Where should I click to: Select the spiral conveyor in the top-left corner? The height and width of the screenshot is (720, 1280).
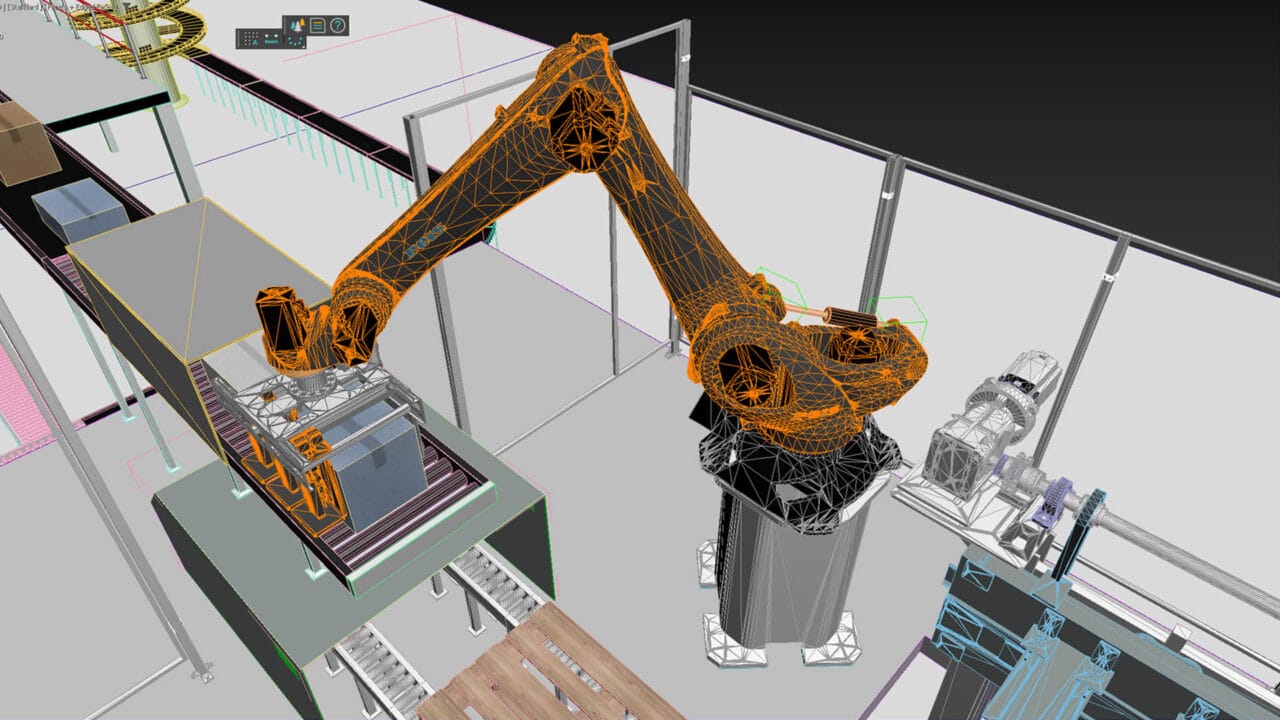click(x=160, y=30)
